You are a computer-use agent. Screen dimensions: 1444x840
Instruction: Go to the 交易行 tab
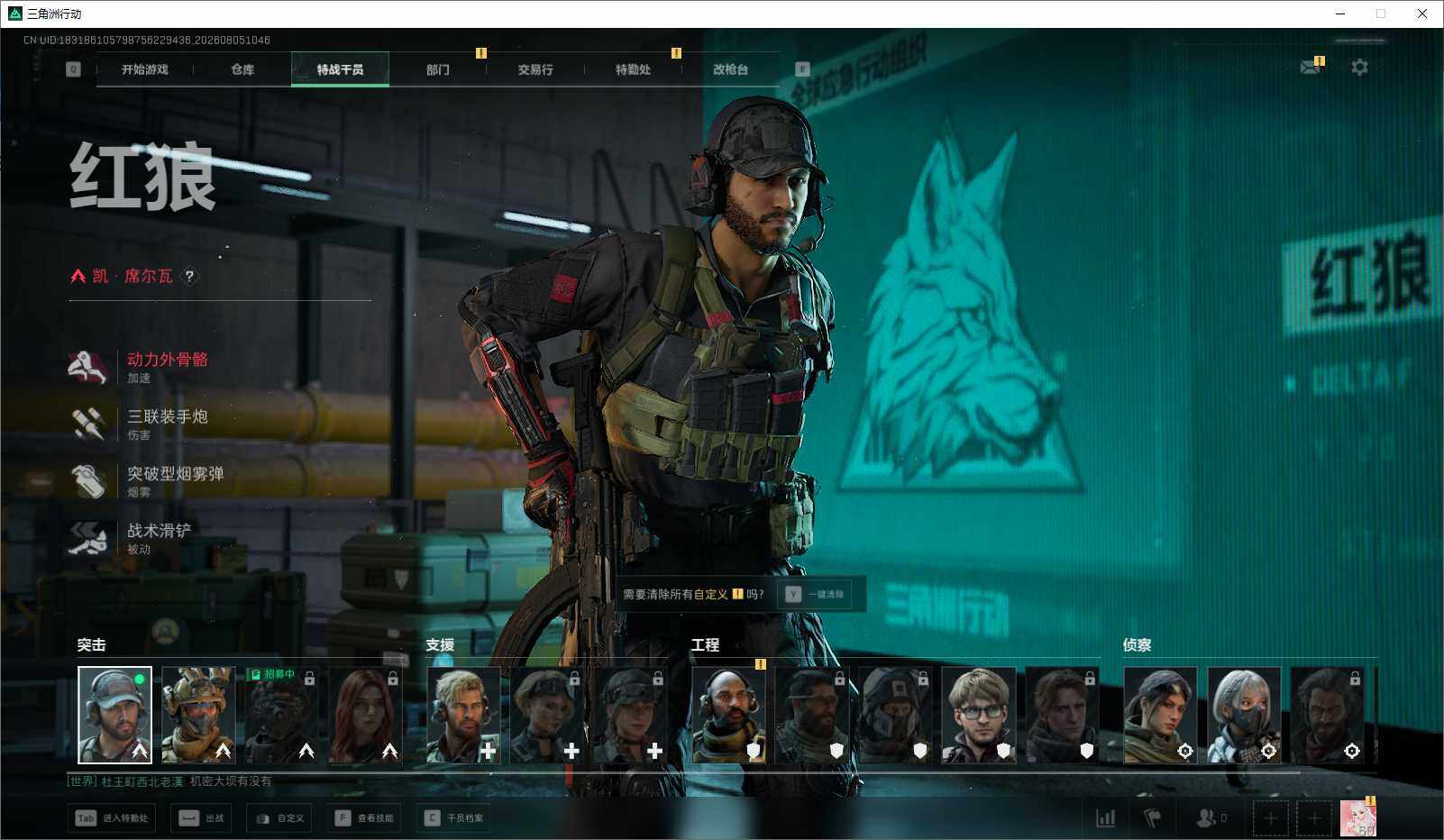pyautogui.click(x=535, y=69)
